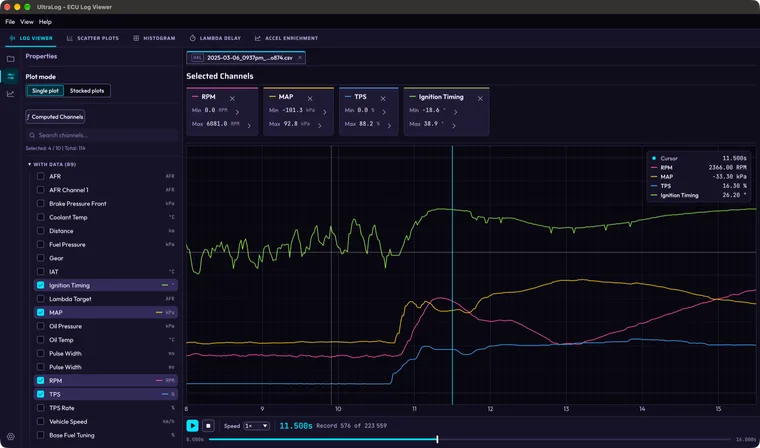Screen dimensions: 760x448
Task: Enable the Coolant Temp checkbox
Action: click(x=41, y=217)
